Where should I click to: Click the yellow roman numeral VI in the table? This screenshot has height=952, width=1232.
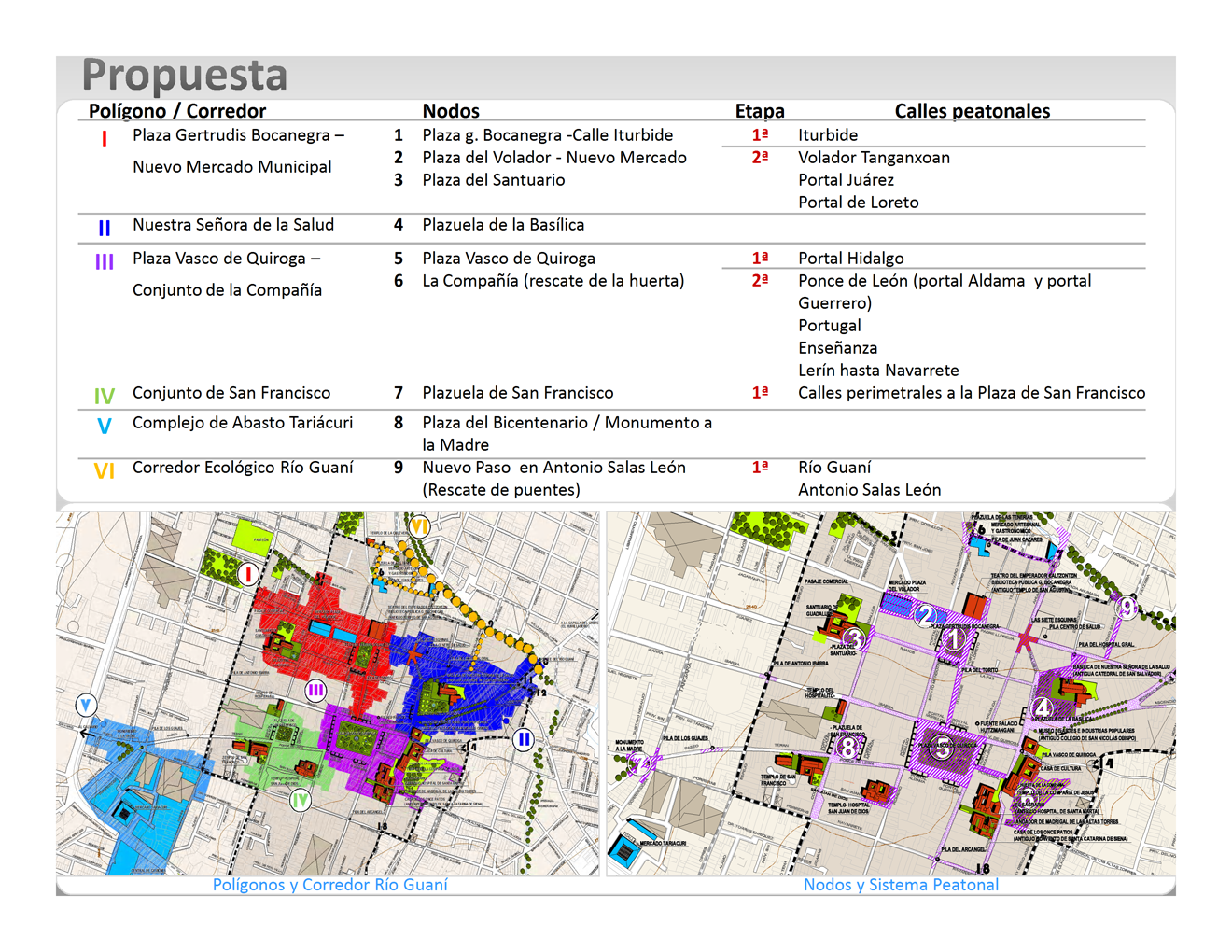(x=105, y=470)
